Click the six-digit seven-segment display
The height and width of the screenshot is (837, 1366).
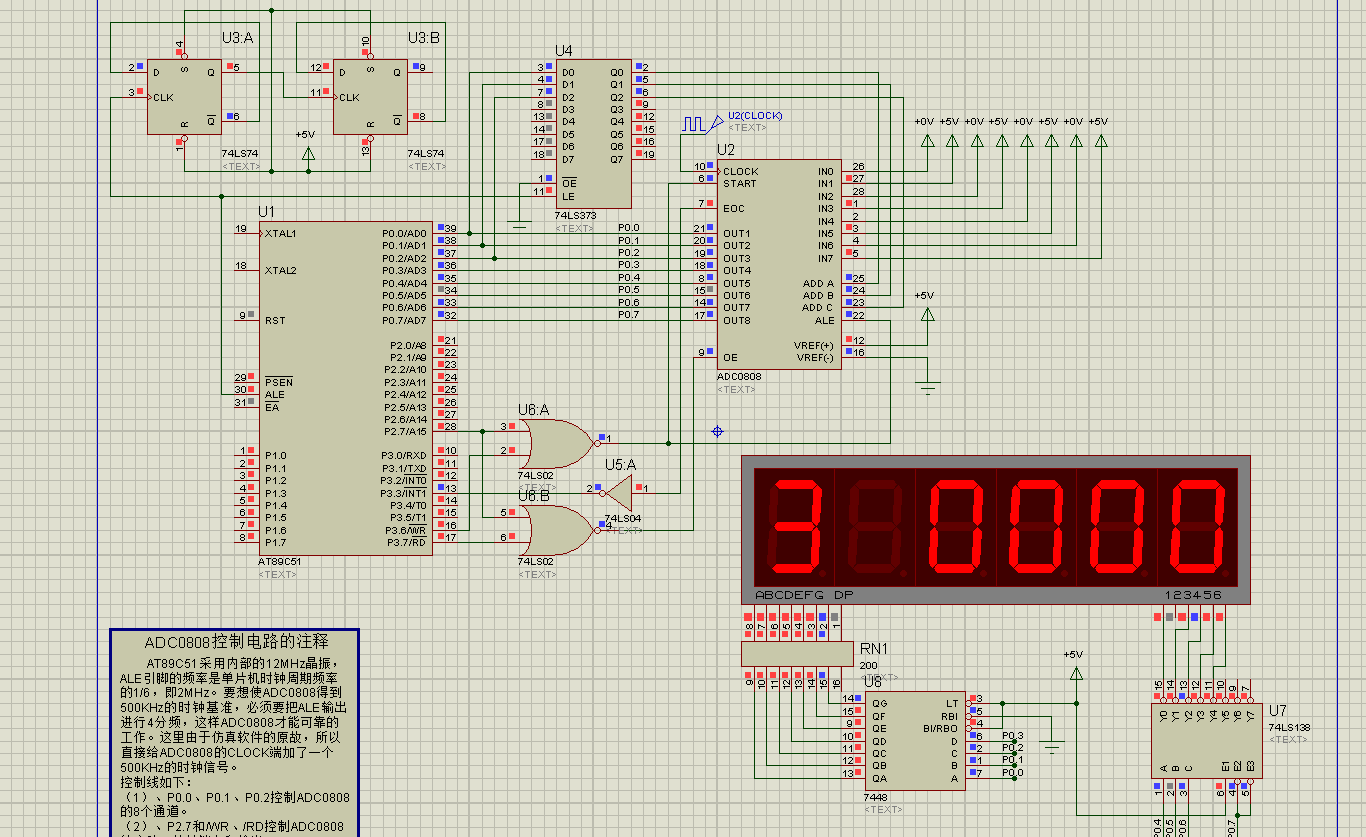(x=995, y=529)
